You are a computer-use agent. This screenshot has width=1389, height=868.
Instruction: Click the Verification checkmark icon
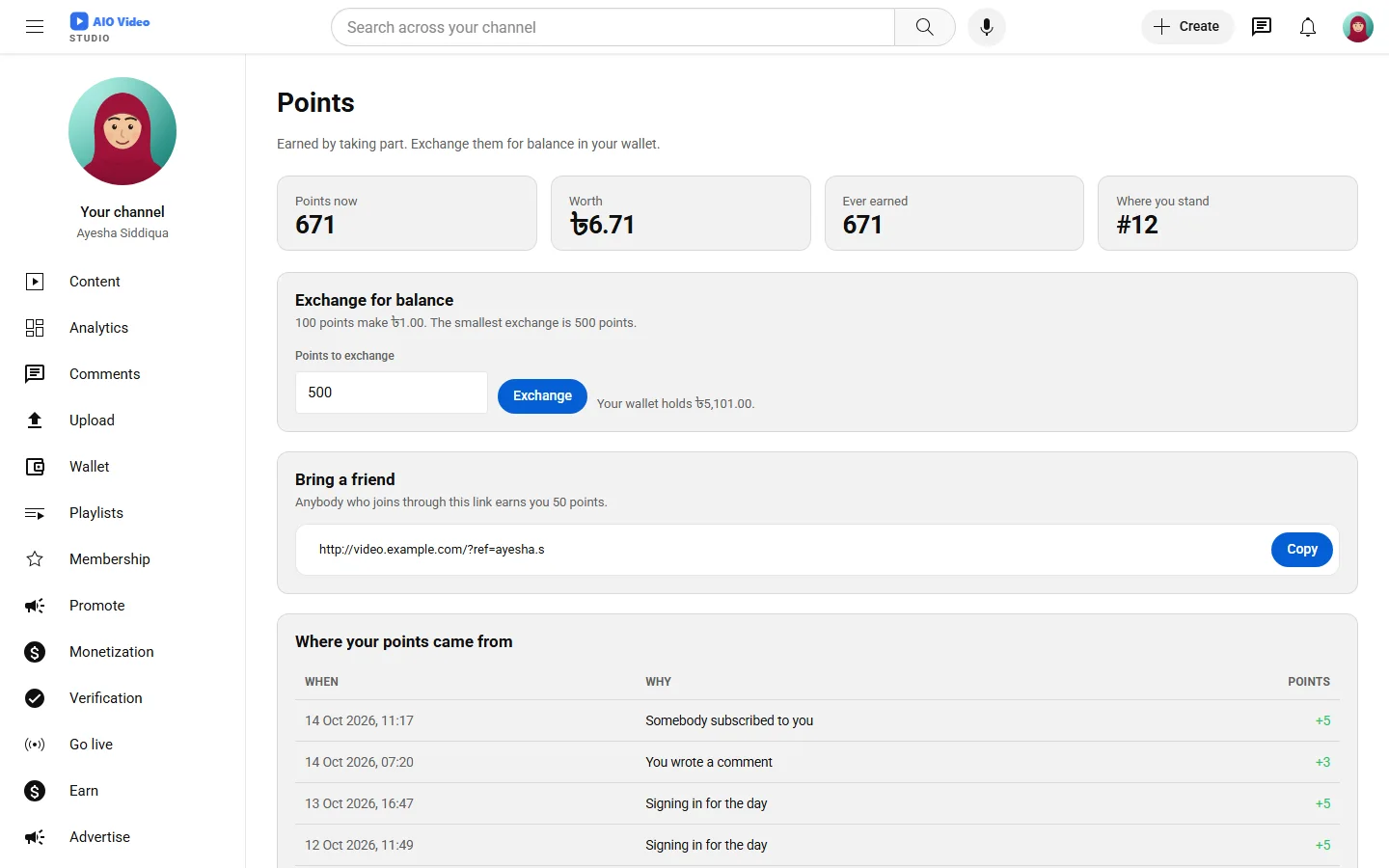point(35,698)
